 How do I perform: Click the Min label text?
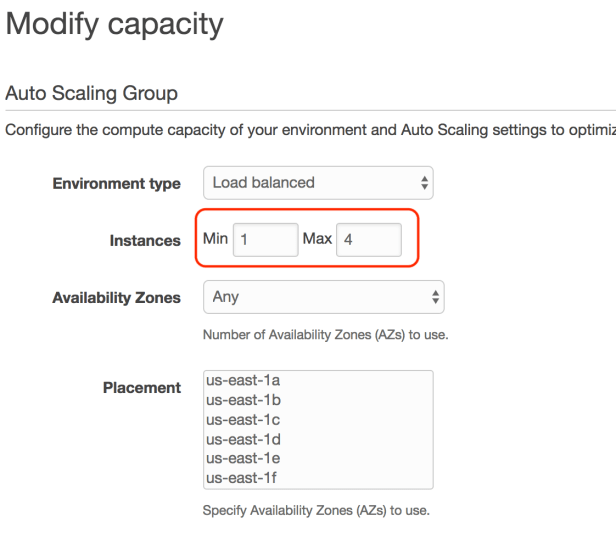click(x=215, y=239)
